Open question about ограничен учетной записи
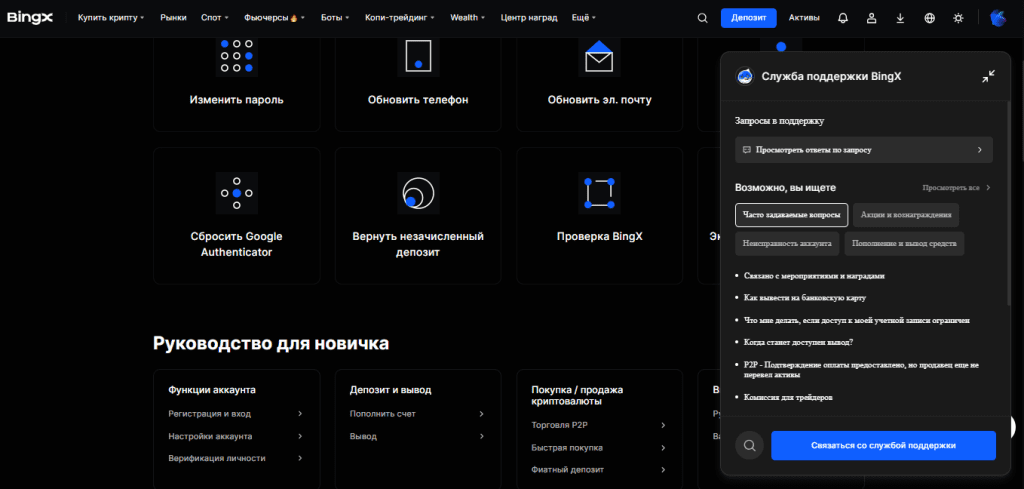Image resolution: width=1024 pixels, height=489 pixels. (x=856, y=321)
